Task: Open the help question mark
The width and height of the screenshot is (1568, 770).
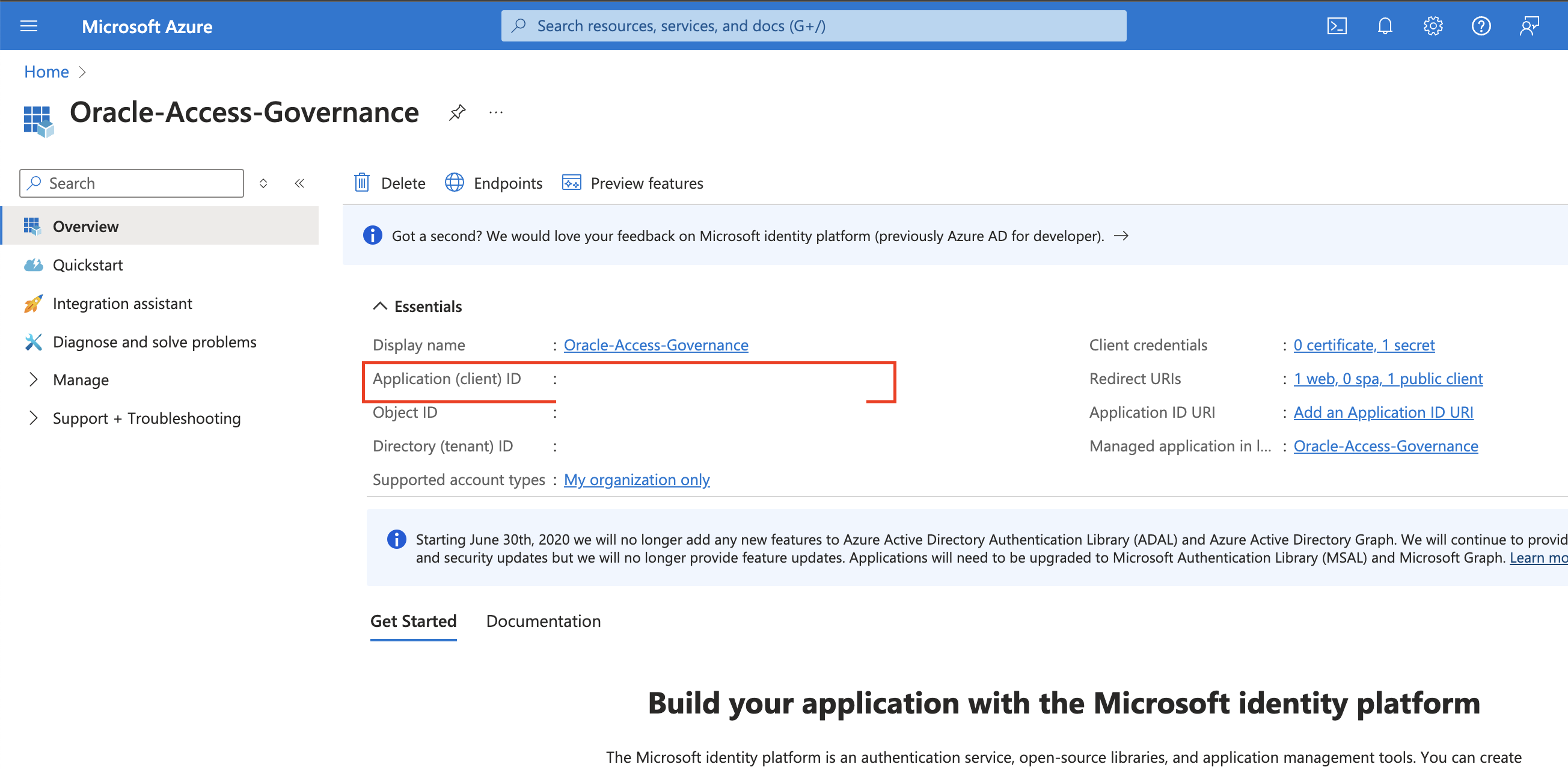Action: click(x=1481, y=26)
